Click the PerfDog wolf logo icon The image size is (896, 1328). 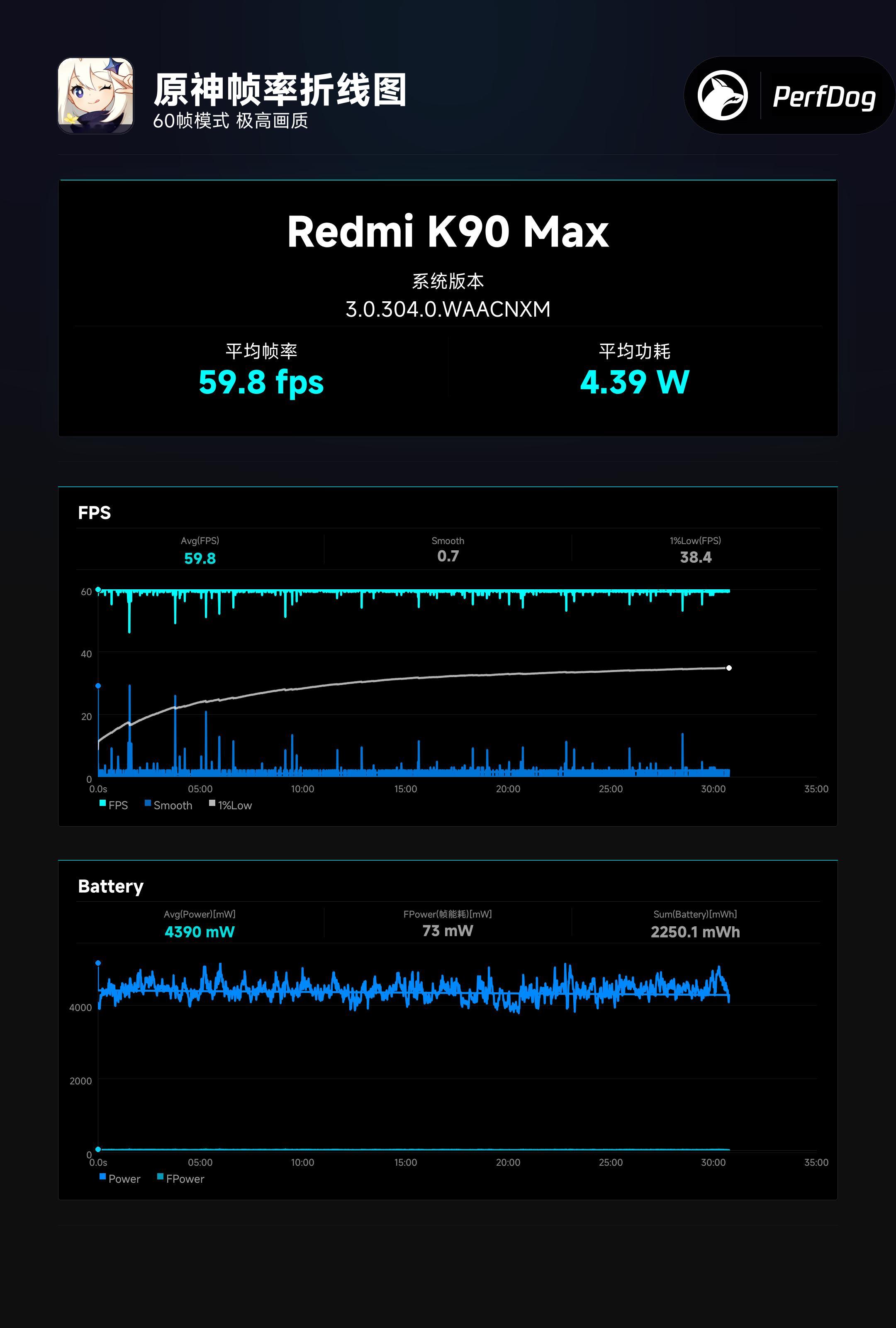click(x=722, y=95)
